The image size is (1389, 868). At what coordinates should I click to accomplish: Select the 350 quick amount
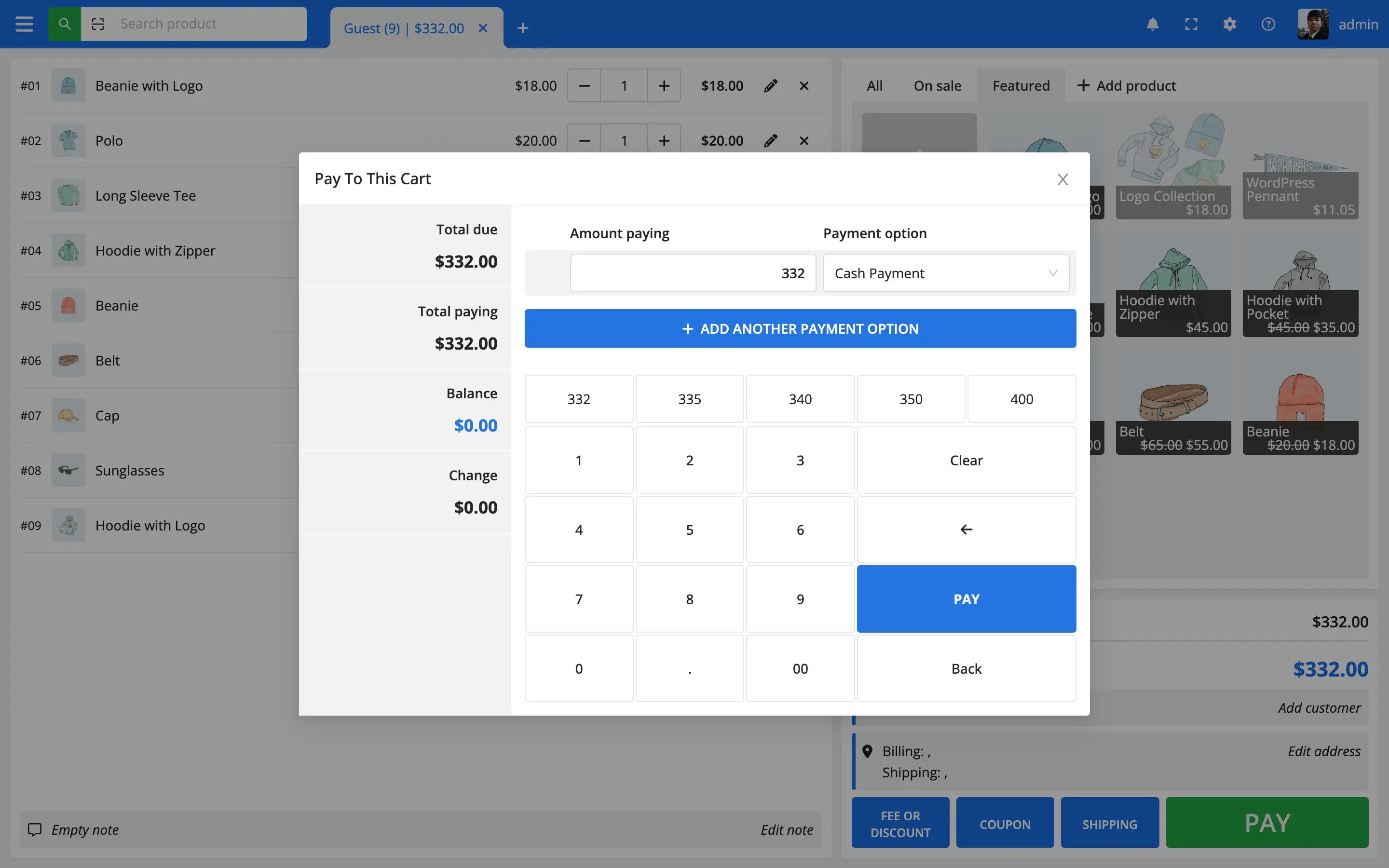tap(910, 399)
